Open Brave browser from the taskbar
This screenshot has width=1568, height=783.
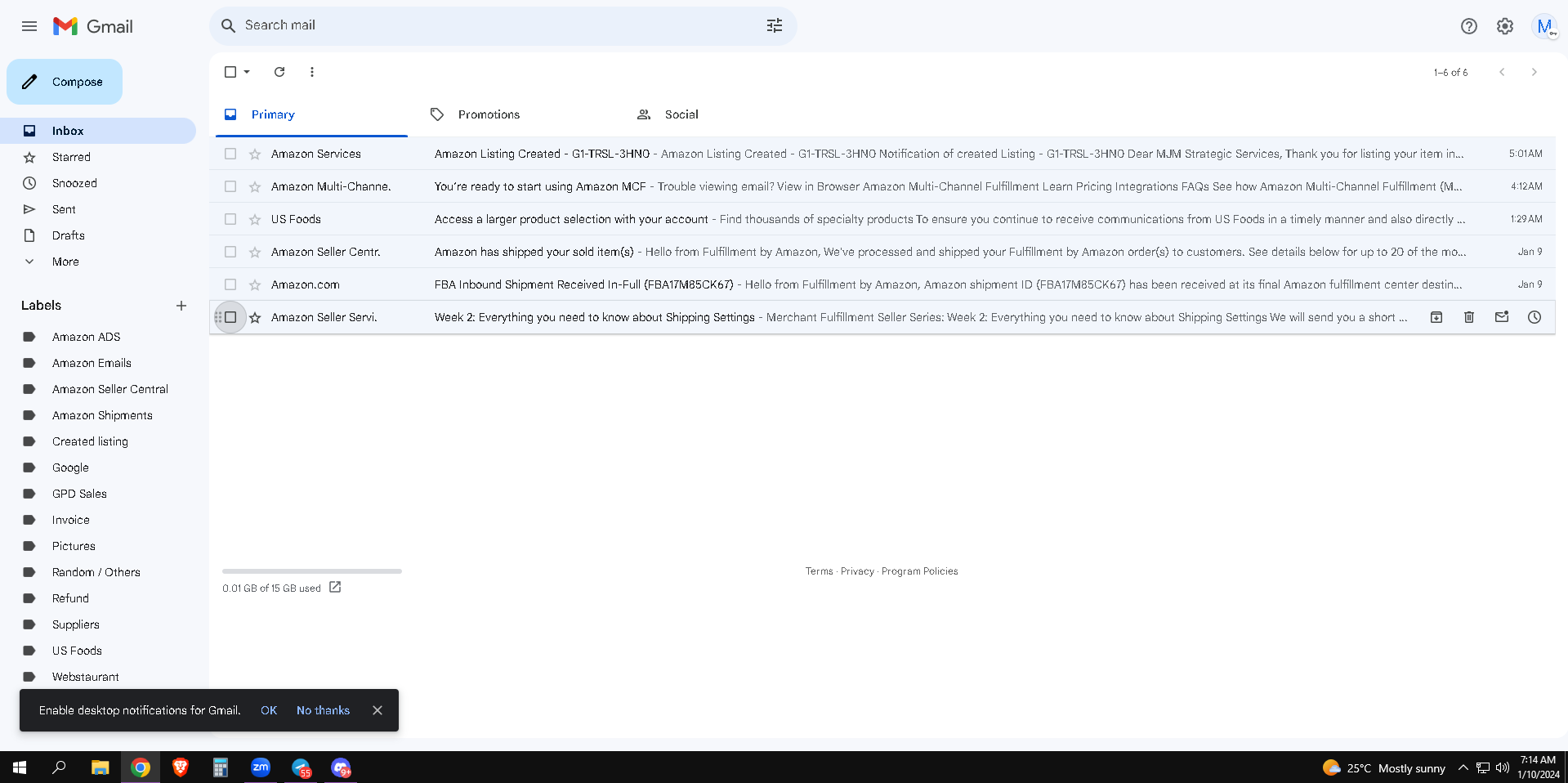[x=181, y=767]
